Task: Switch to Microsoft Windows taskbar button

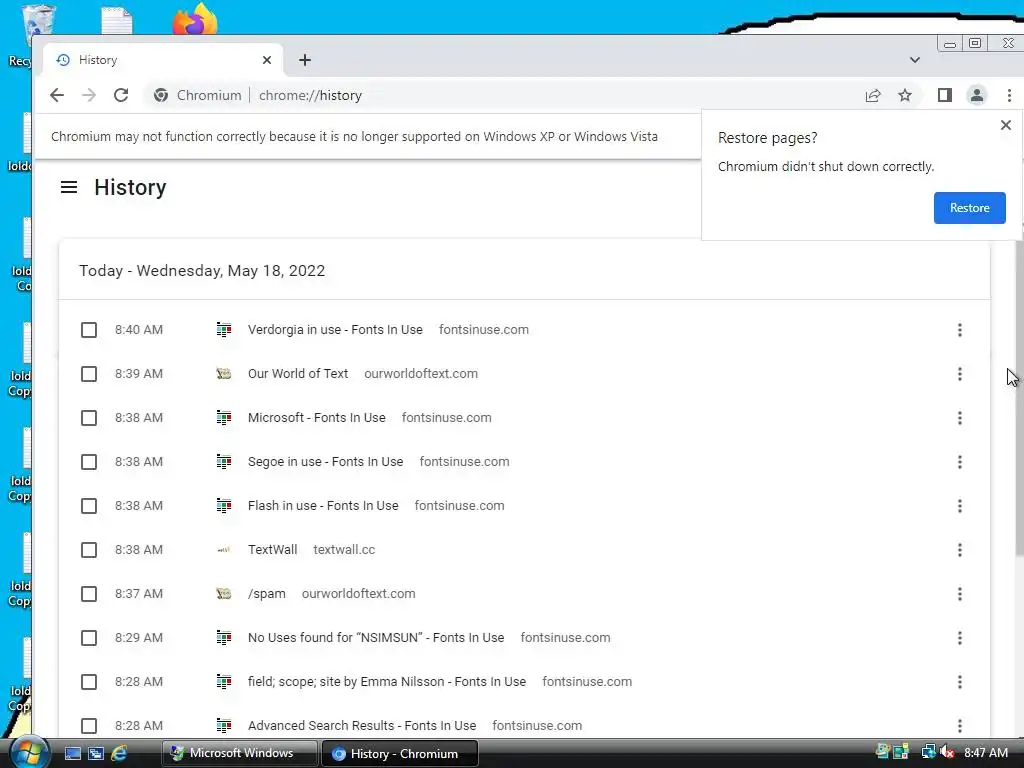Action: 240,753
